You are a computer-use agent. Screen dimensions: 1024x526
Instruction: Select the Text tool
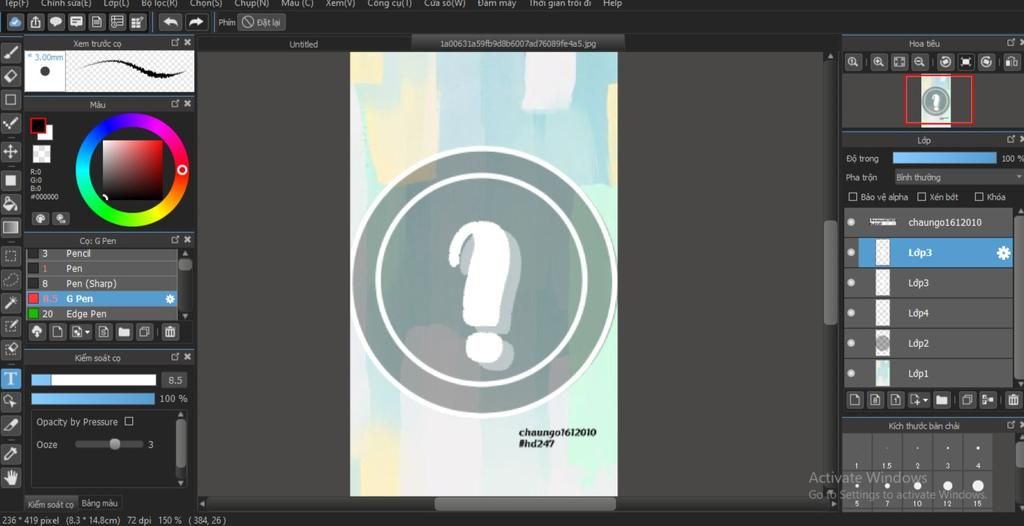pos(11,378)
